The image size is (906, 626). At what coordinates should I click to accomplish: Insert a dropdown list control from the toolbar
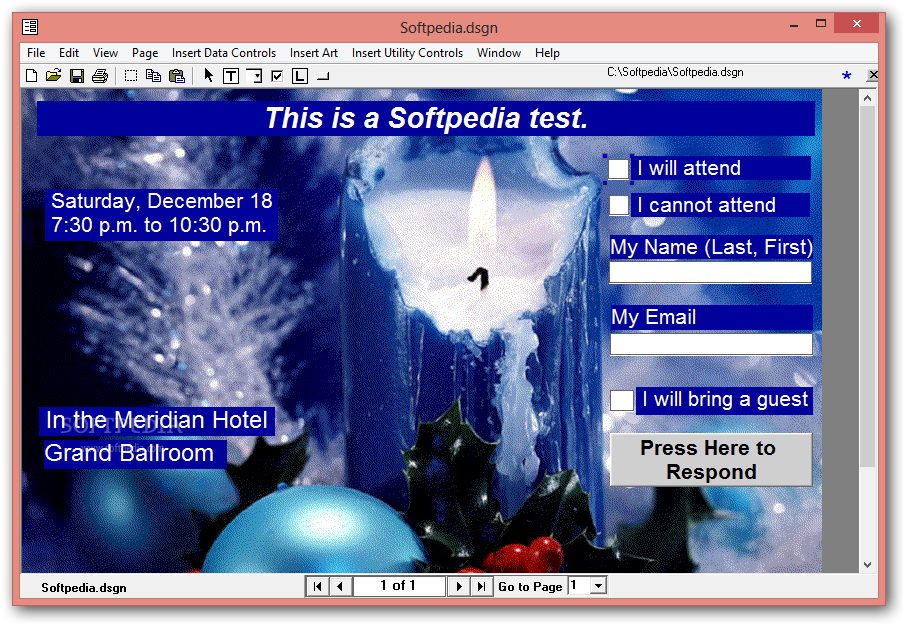[x=254, y=76]
